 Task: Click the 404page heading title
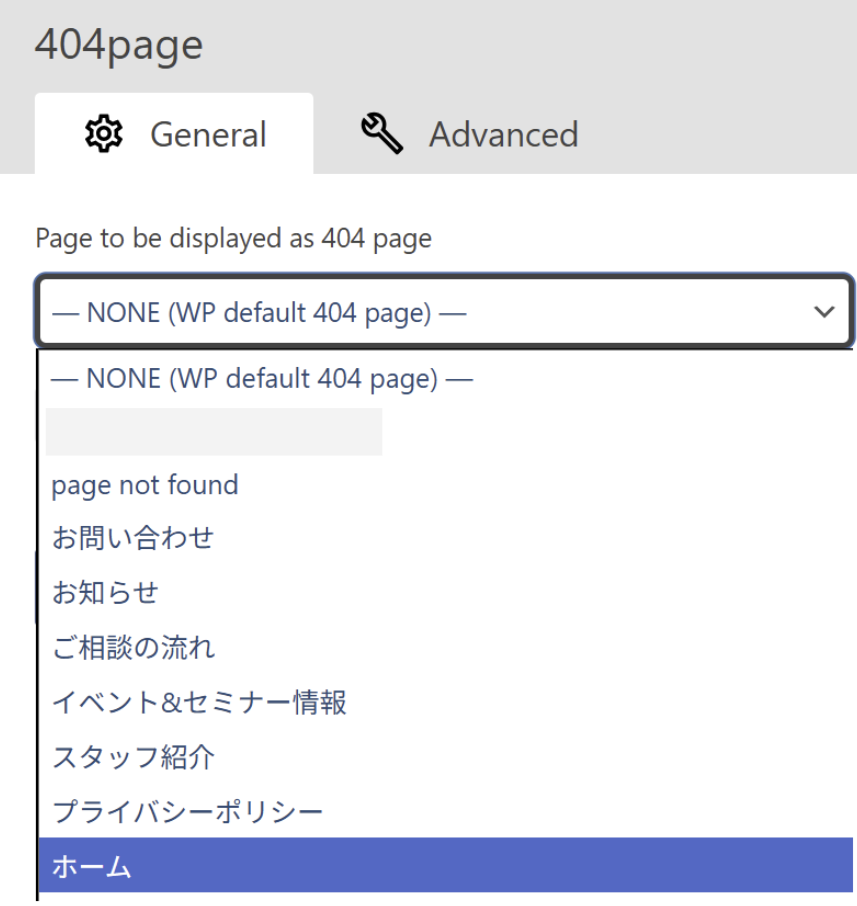tap(119, 46)
